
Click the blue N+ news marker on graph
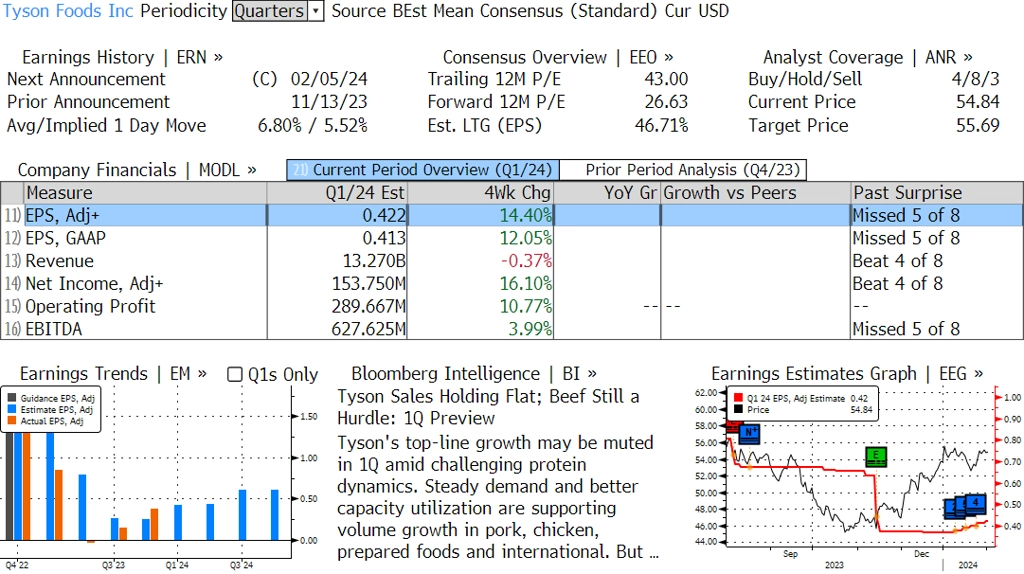pyautogui.click(x=749, y=433)
